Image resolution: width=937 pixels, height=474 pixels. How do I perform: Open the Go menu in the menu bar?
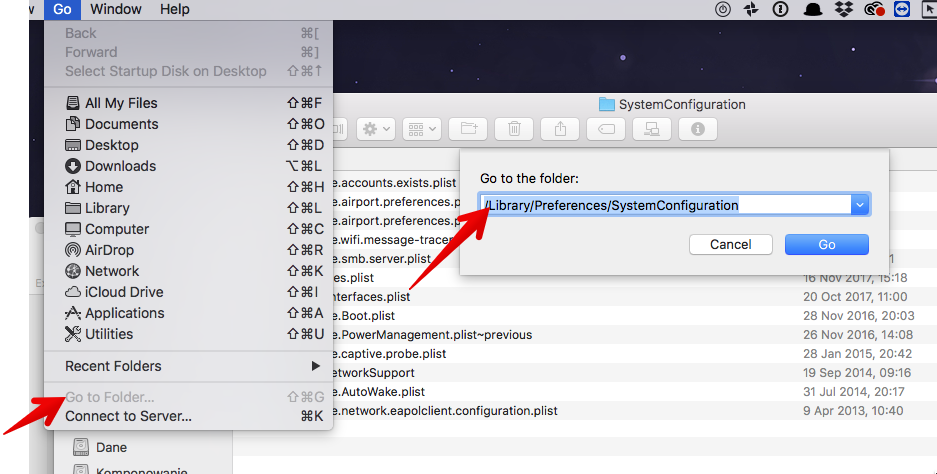[x=62, y=10]
